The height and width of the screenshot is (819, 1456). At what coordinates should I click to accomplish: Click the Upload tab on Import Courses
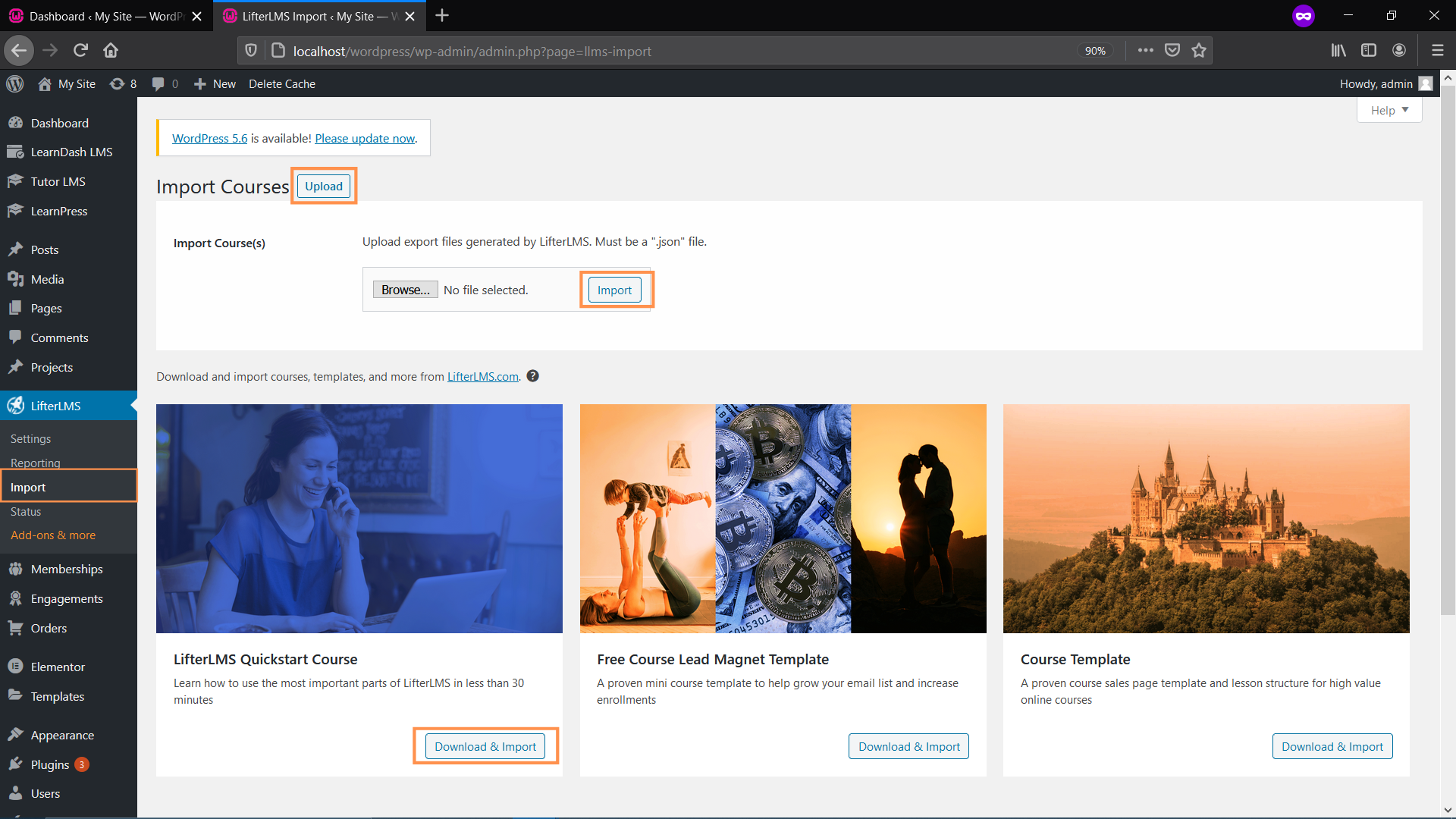coord(324,186)
